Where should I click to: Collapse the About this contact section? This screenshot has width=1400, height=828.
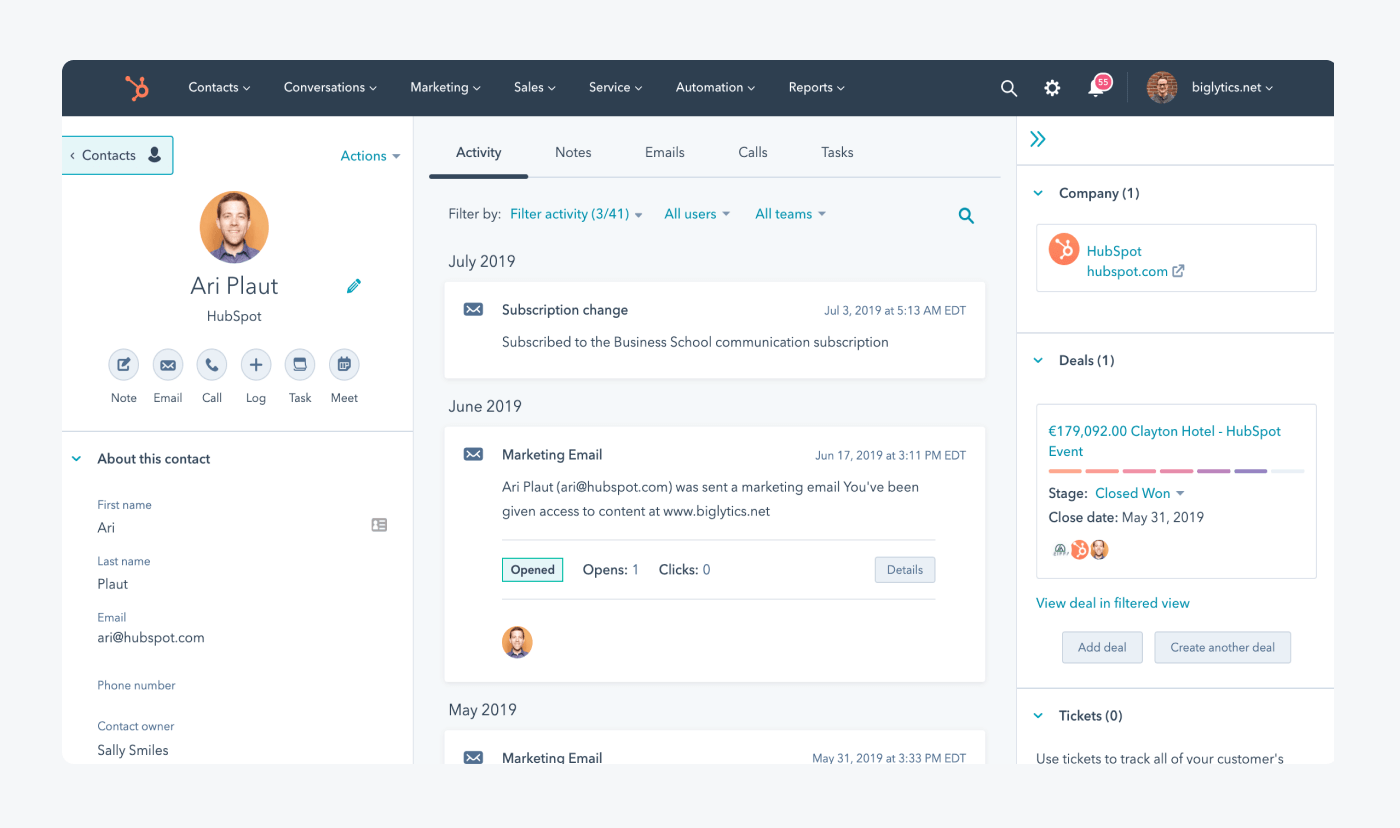click(x=76, y=459)
